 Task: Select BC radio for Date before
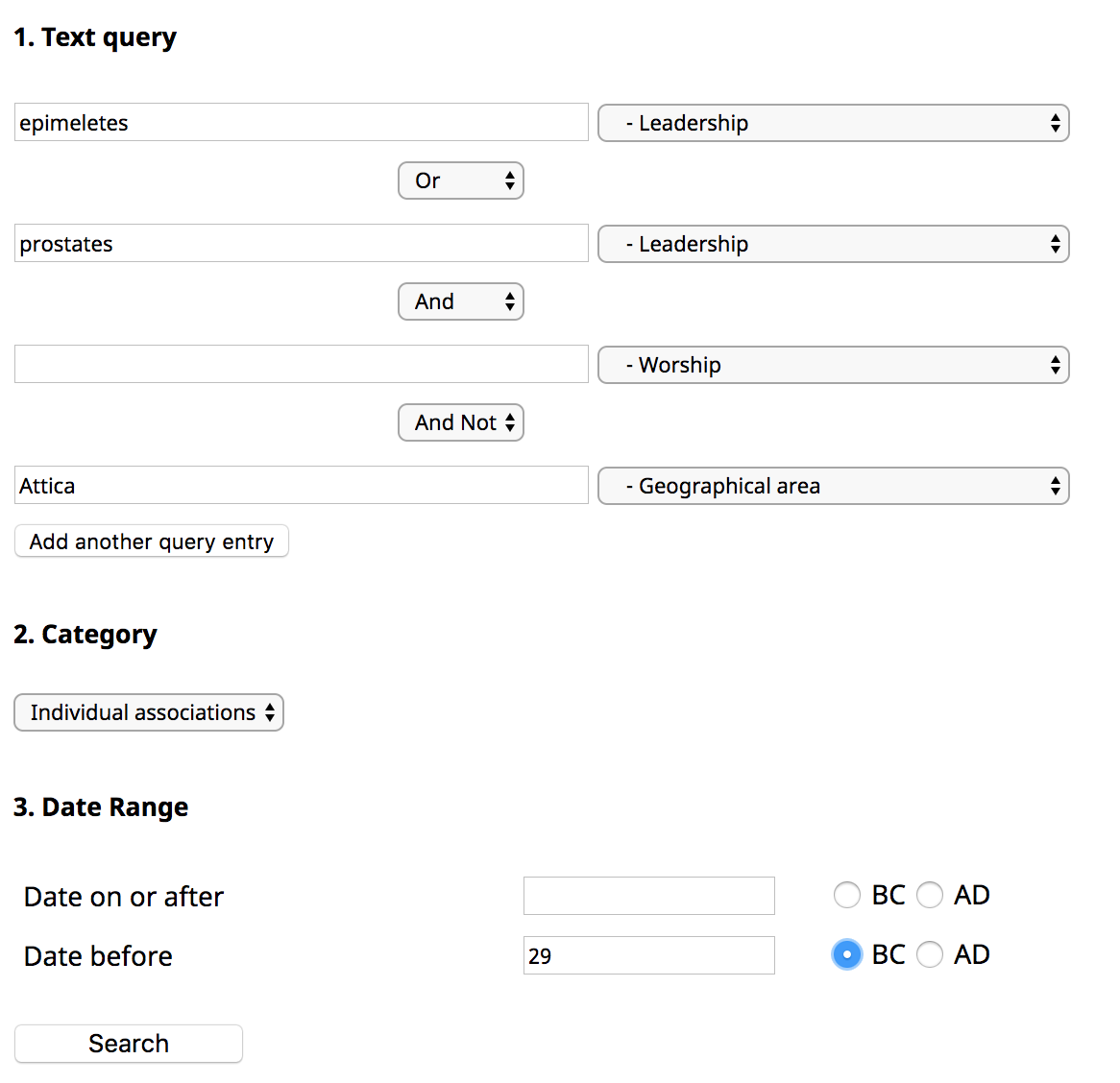tap(846, 954)
